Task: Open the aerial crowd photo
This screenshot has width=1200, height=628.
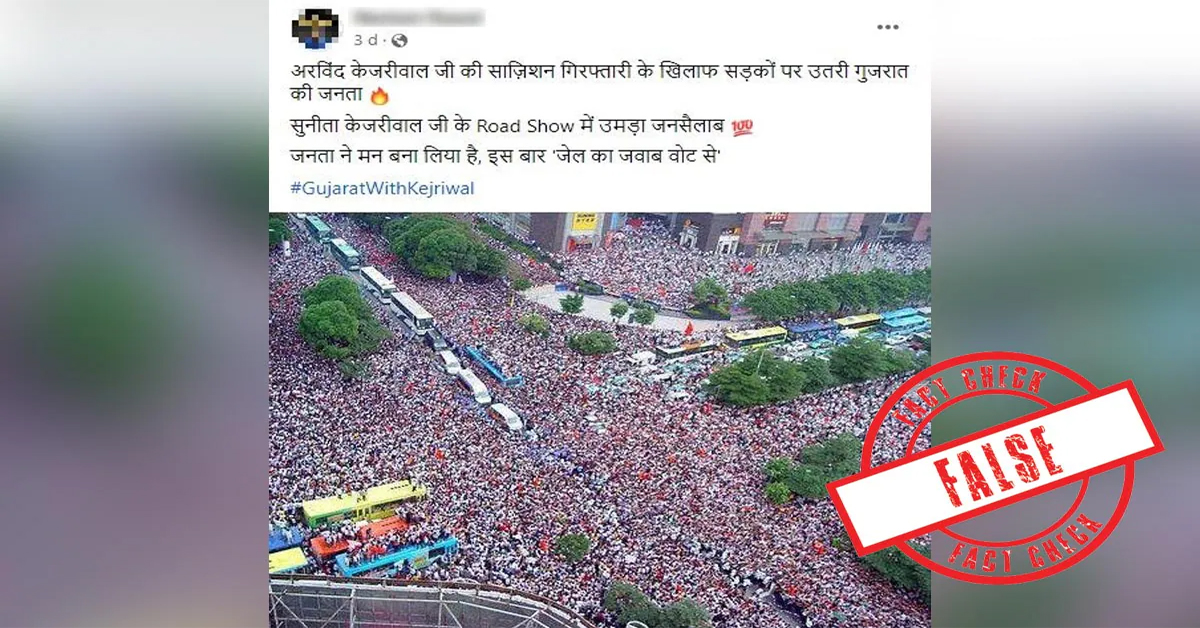Action: coord(600,420)
